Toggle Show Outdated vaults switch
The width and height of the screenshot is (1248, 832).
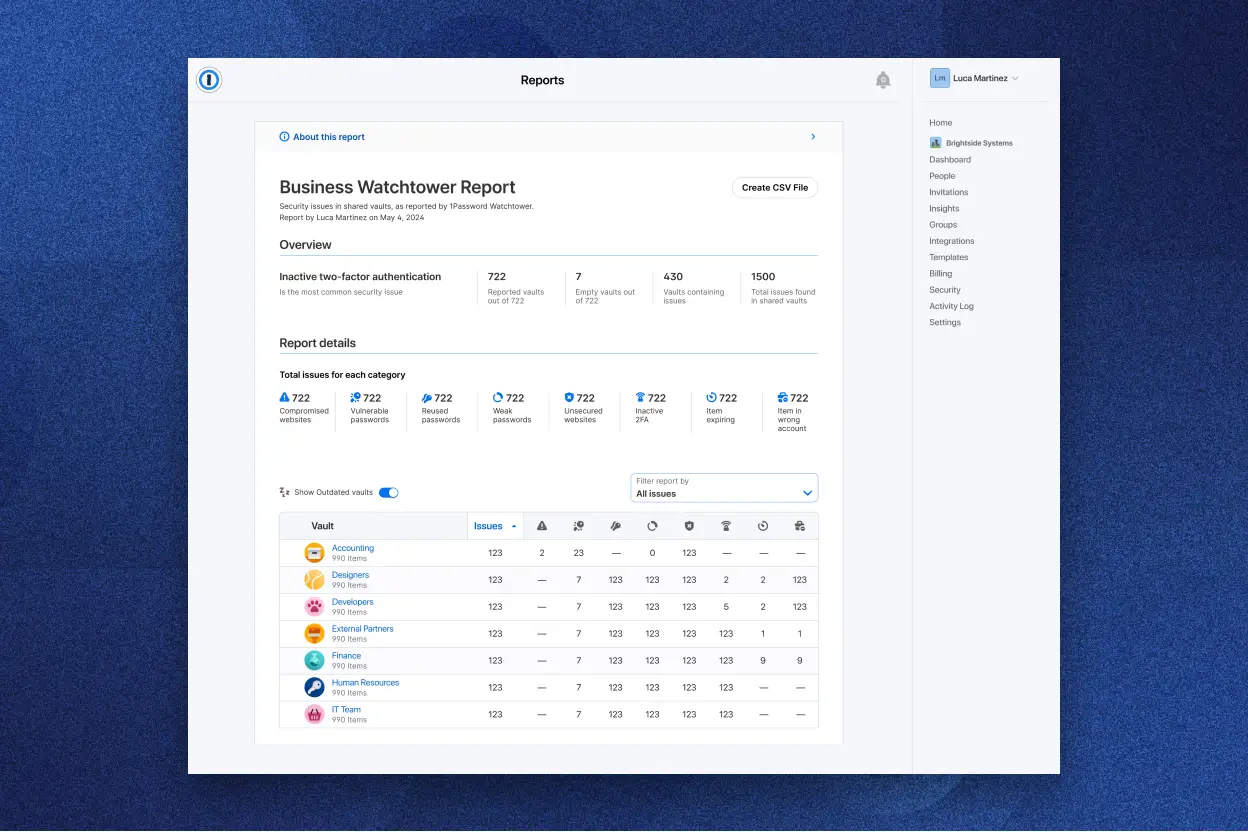(x=388, y=492)
